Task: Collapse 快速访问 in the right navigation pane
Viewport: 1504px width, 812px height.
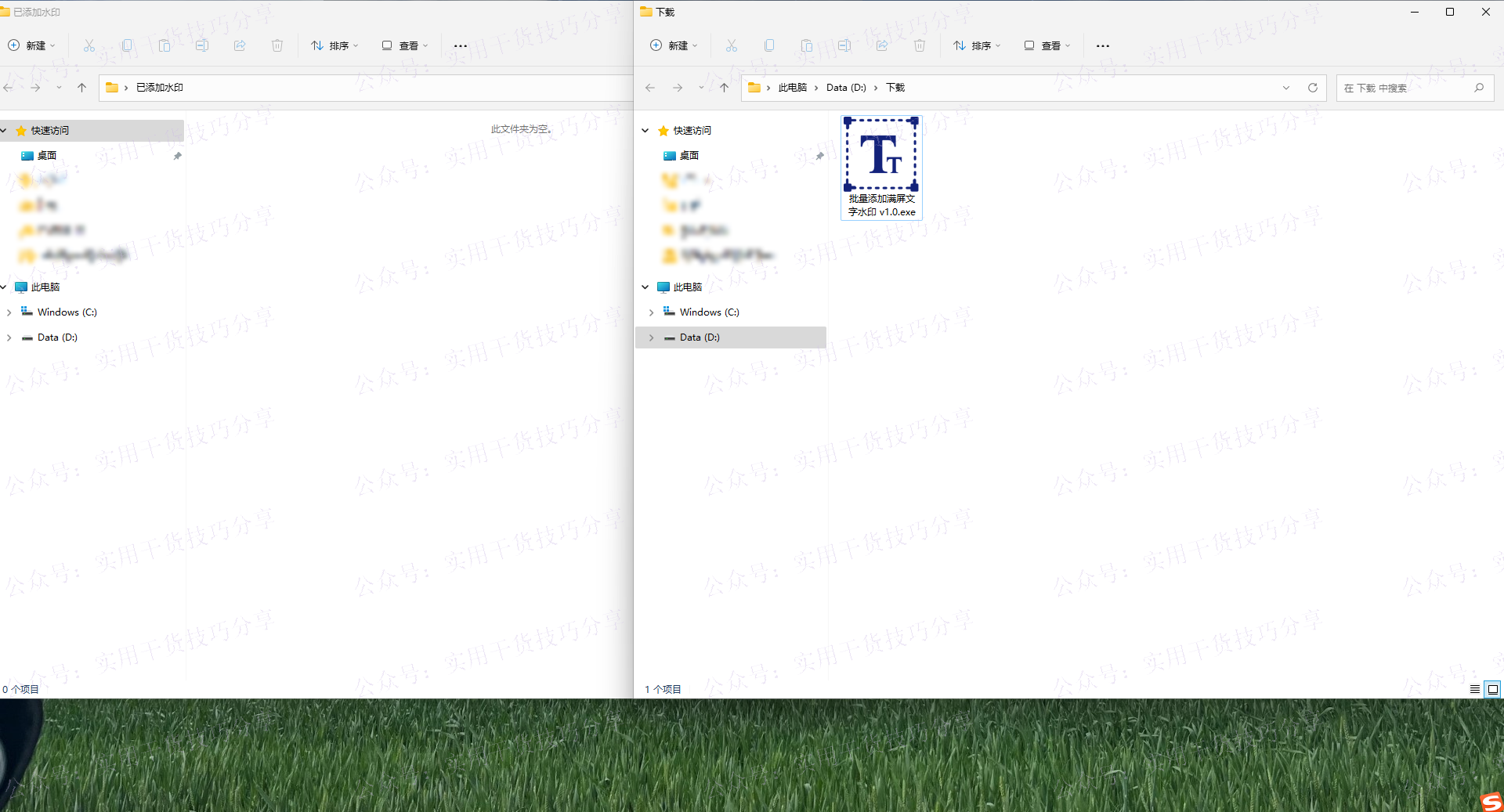Action: [645, 131]
